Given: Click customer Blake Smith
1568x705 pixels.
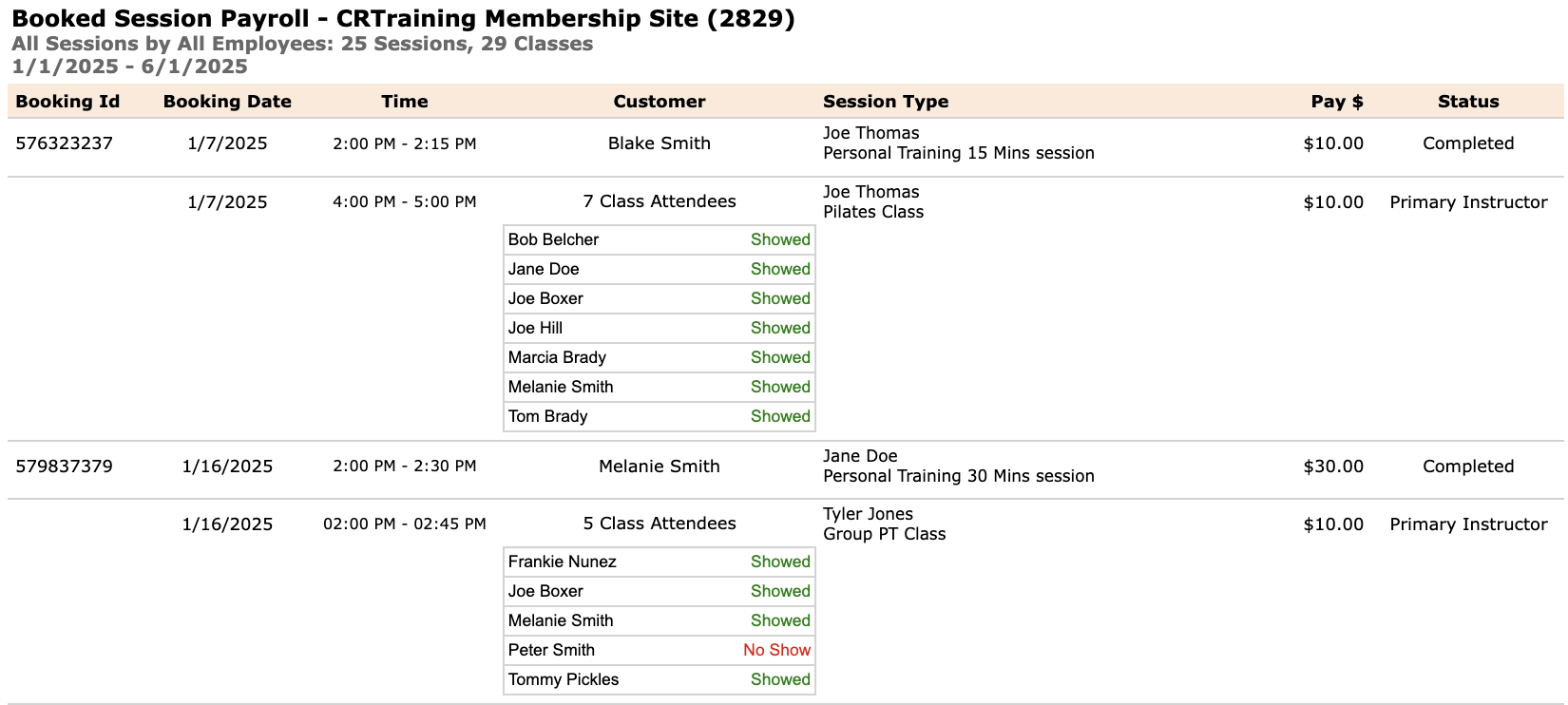Looking at the screenshot, I should pyautogui.click(x=660, y=143).
